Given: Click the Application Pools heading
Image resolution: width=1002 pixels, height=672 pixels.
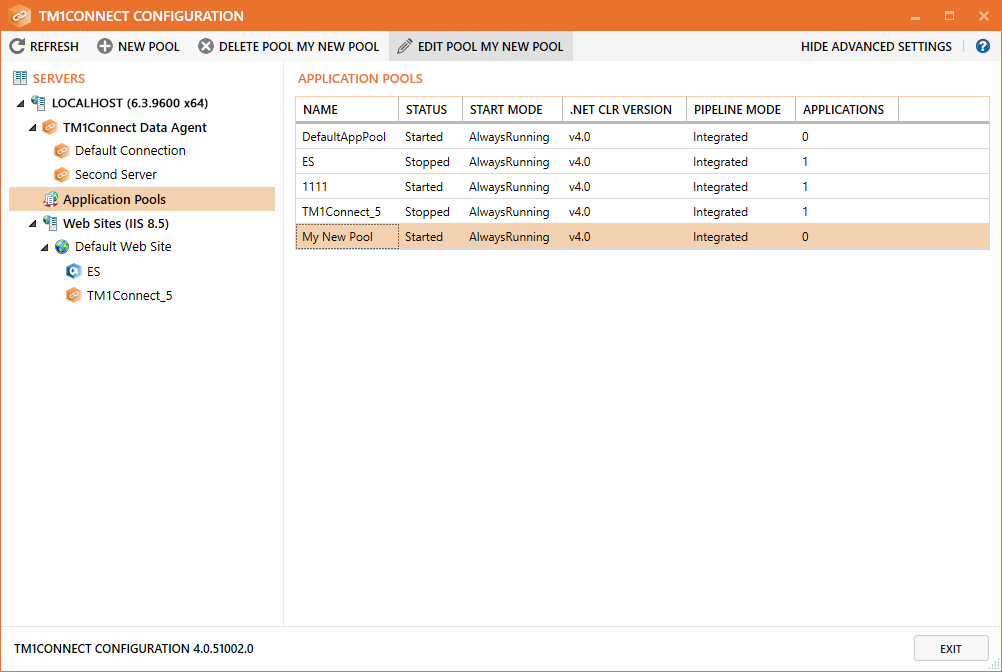Looking at the screenshot, I should coord(360,79).
